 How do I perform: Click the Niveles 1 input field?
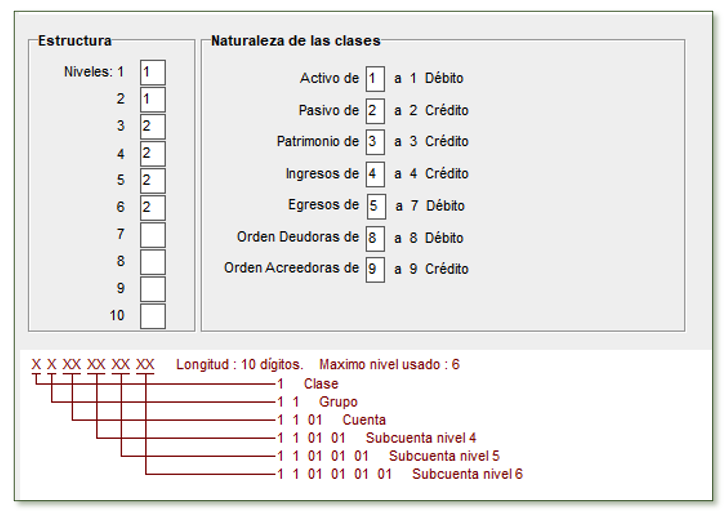point(152,72)
